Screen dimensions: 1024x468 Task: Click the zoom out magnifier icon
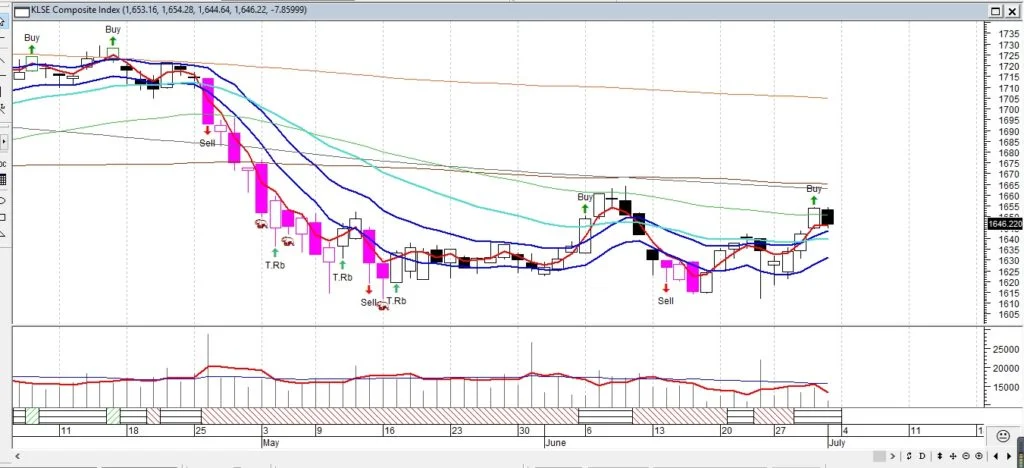[x=966, y=456]
